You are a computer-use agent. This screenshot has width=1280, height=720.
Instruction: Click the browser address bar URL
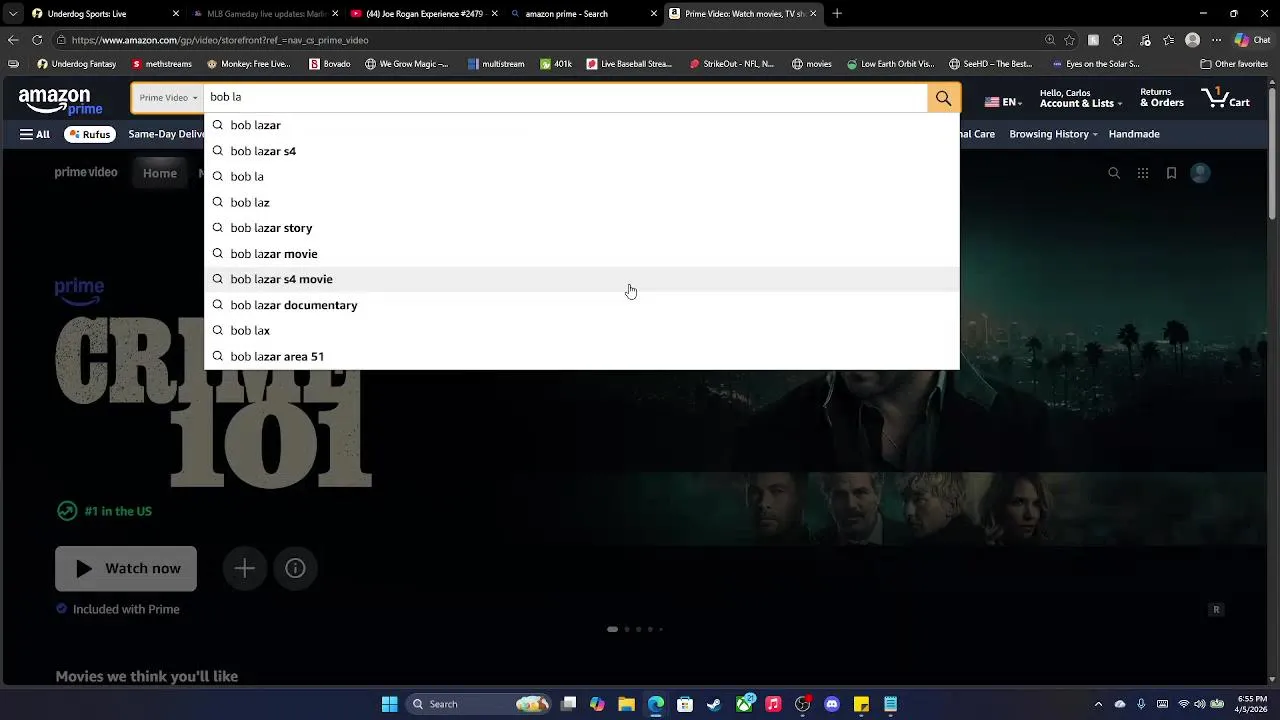220,40
